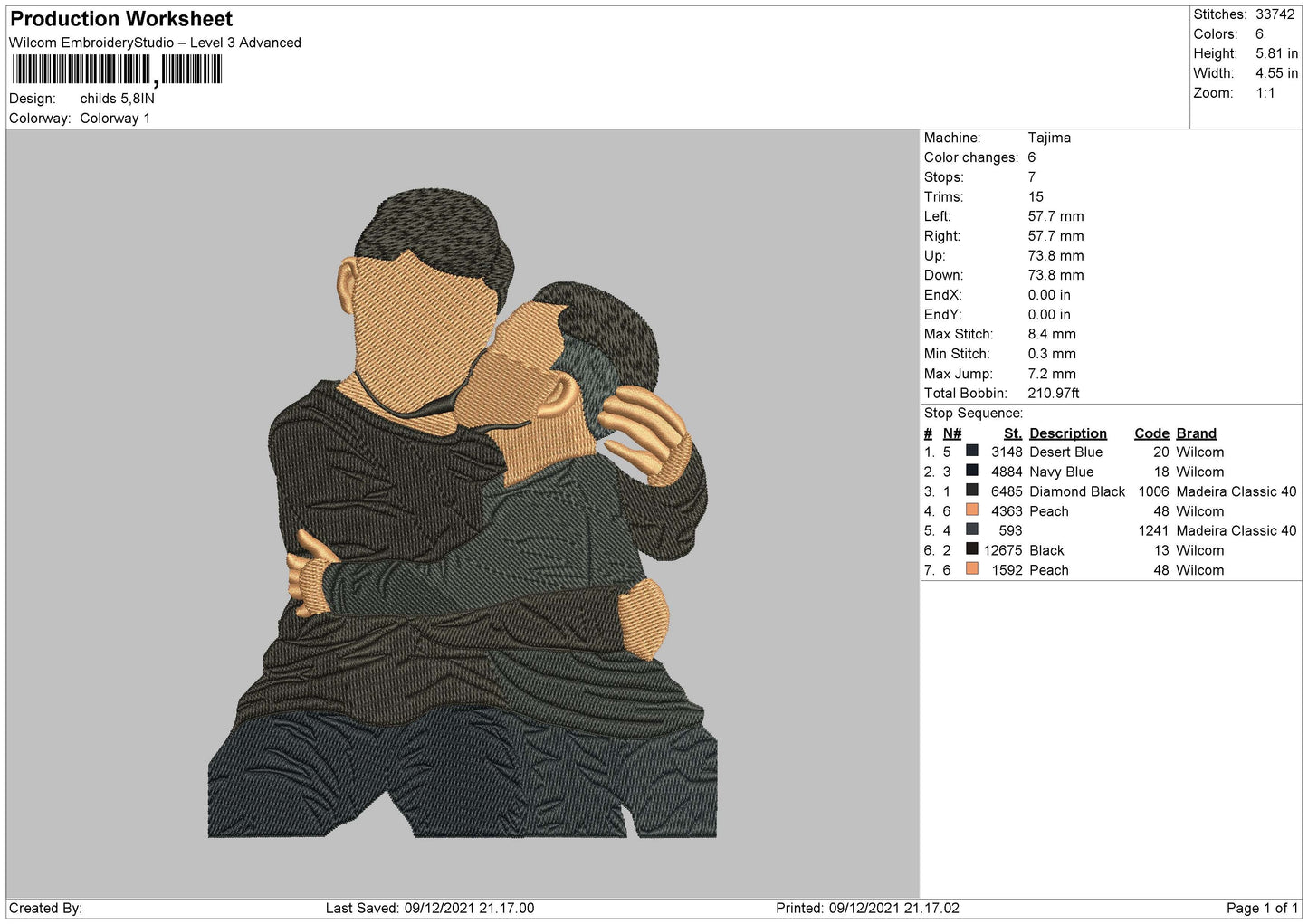The image size is (1308, 924).
Task: Click the 'Colorway 1' value
Action: (115, 119)
